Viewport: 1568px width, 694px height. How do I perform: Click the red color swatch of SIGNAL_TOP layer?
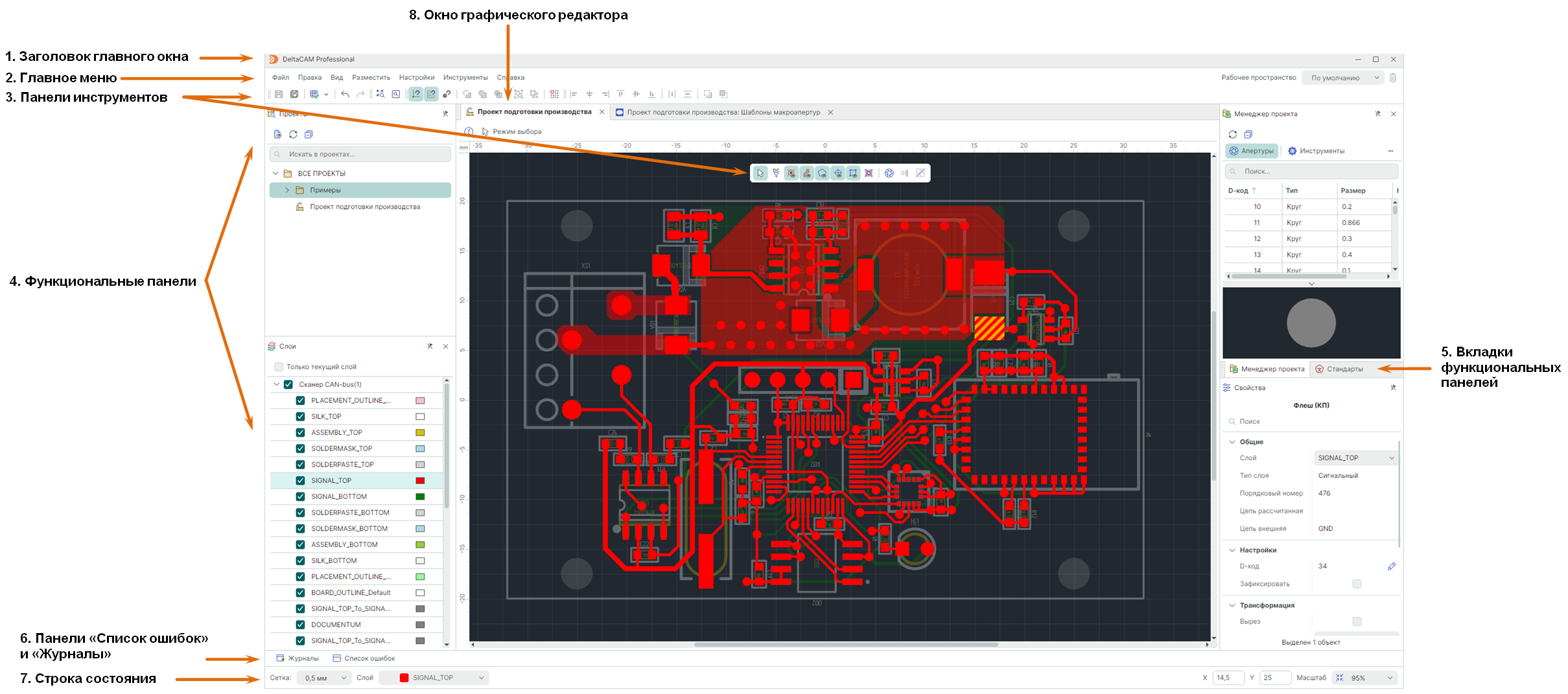click(x=420, y=481)
